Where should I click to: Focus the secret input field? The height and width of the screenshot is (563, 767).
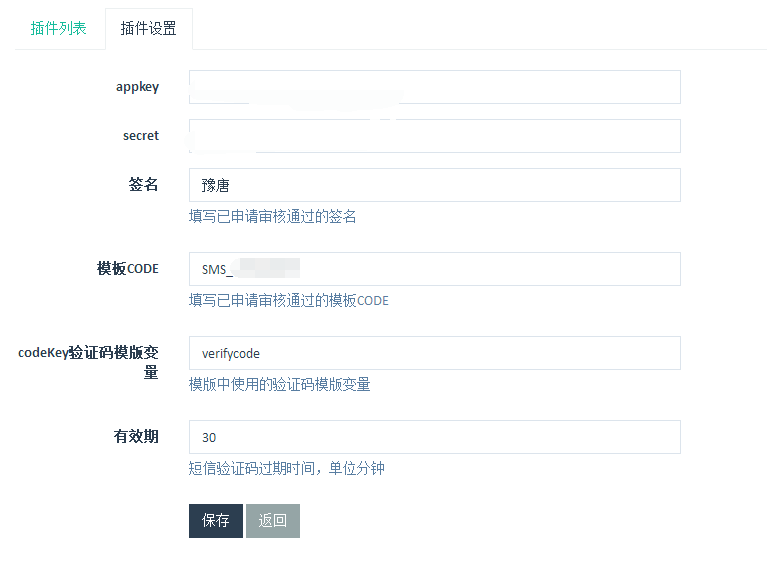point(434,136)
